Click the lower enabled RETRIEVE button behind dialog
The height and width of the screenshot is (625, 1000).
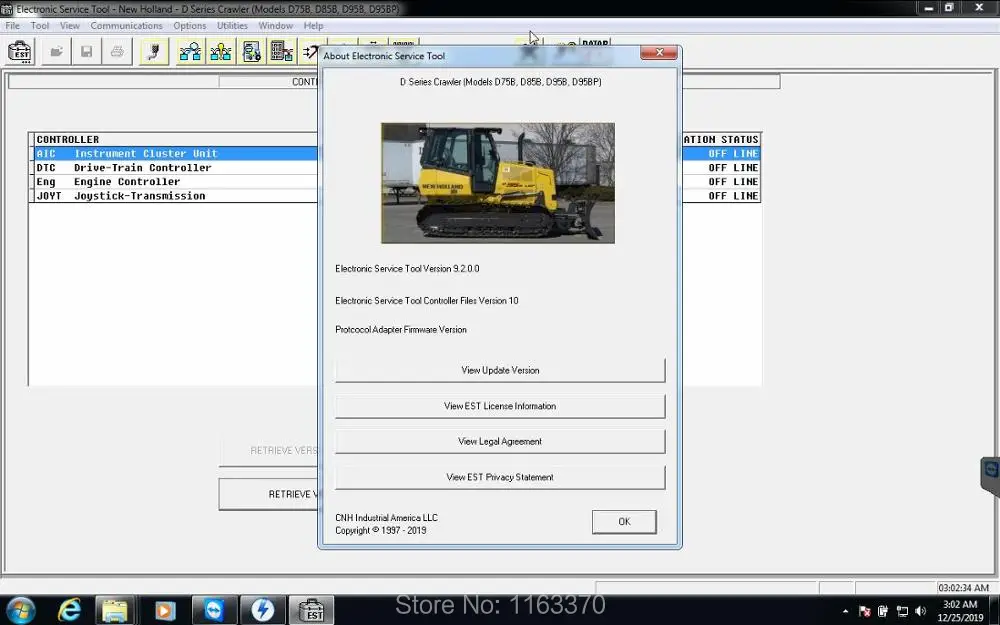tap(268, 494)
